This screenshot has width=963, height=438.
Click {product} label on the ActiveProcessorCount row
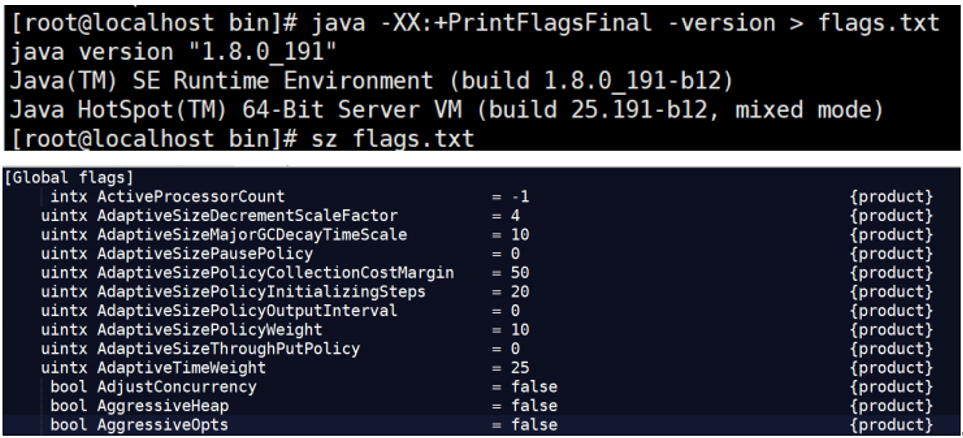tap(890, 197)
